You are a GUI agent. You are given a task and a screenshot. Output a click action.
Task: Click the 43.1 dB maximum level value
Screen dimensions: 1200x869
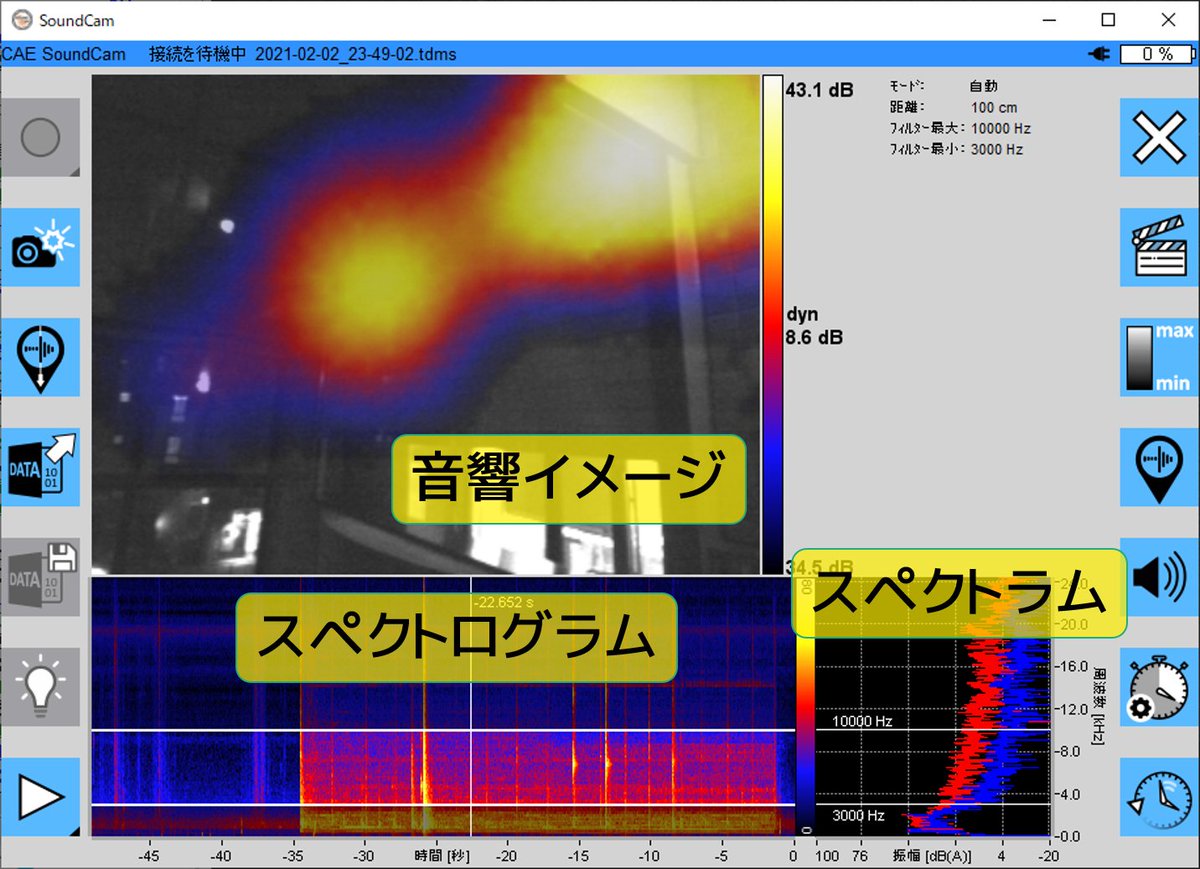coord(819,90)
